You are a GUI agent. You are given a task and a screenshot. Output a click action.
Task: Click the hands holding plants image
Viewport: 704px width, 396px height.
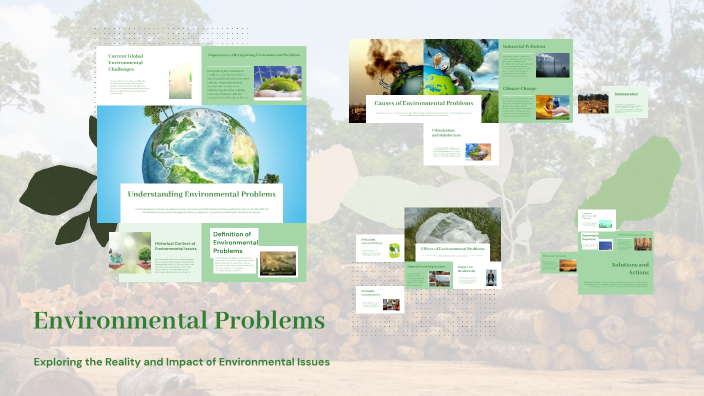coord(130,253)
